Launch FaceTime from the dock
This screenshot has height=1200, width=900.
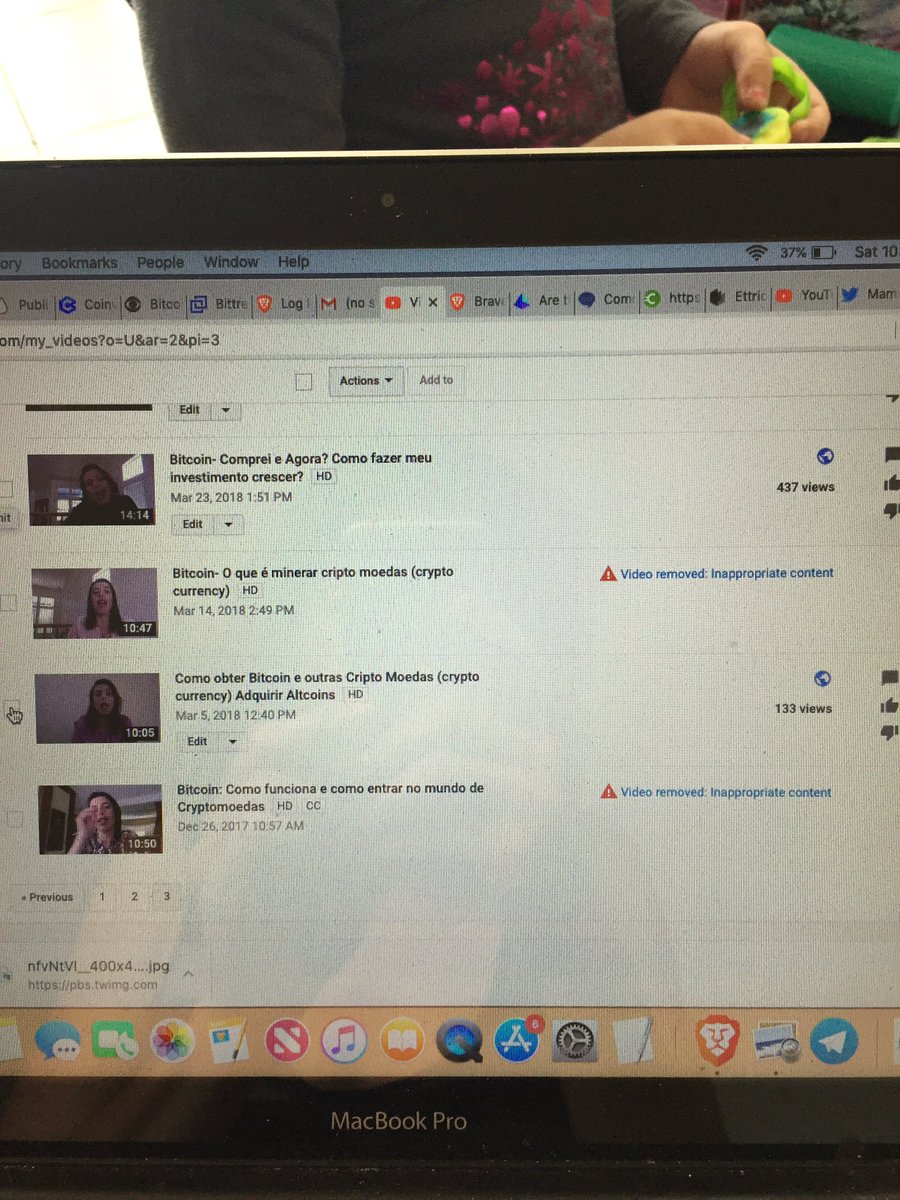click(113, 1041)
